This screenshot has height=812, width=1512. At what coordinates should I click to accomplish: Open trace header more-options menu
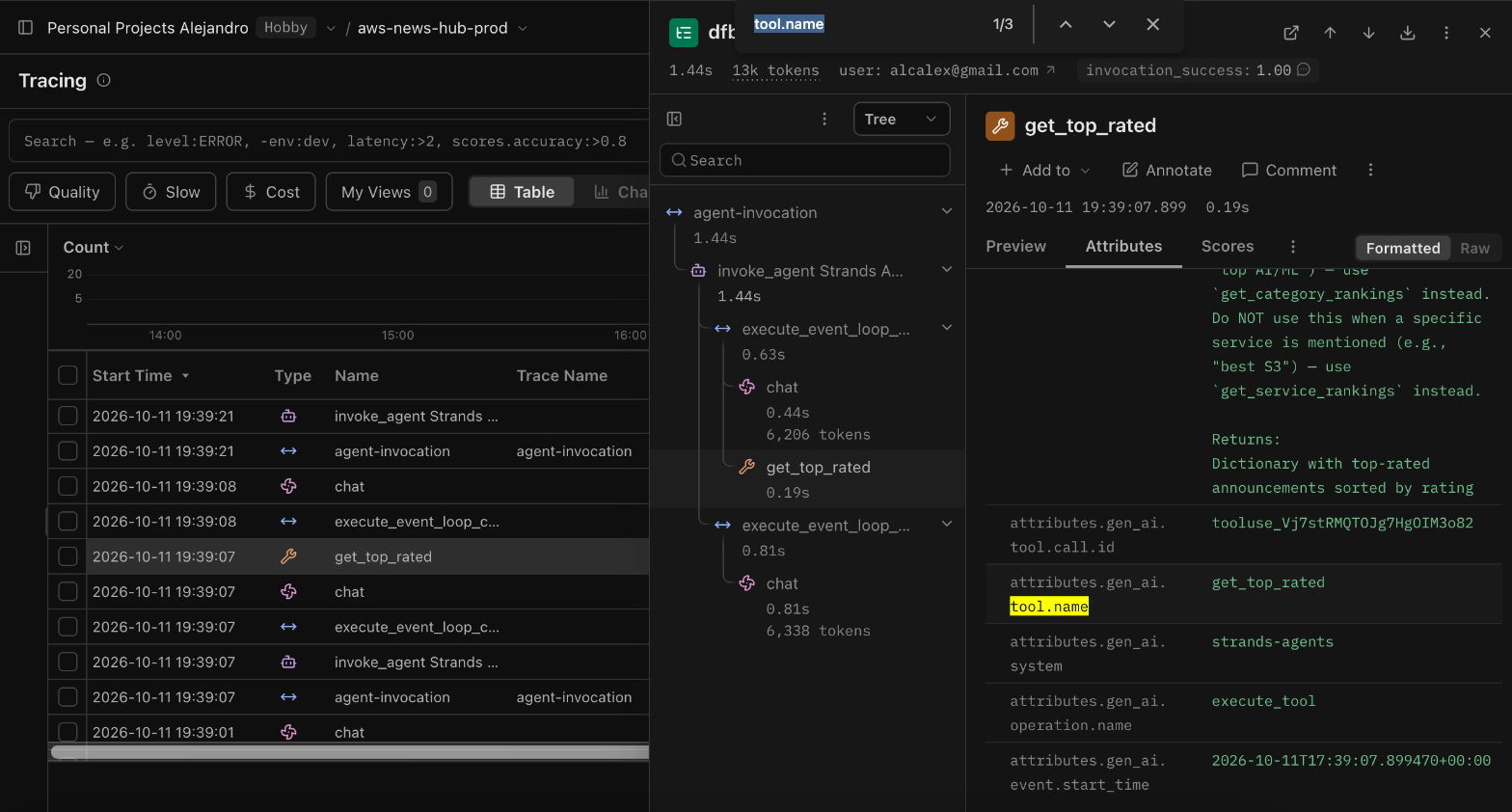coord(1446,33)
